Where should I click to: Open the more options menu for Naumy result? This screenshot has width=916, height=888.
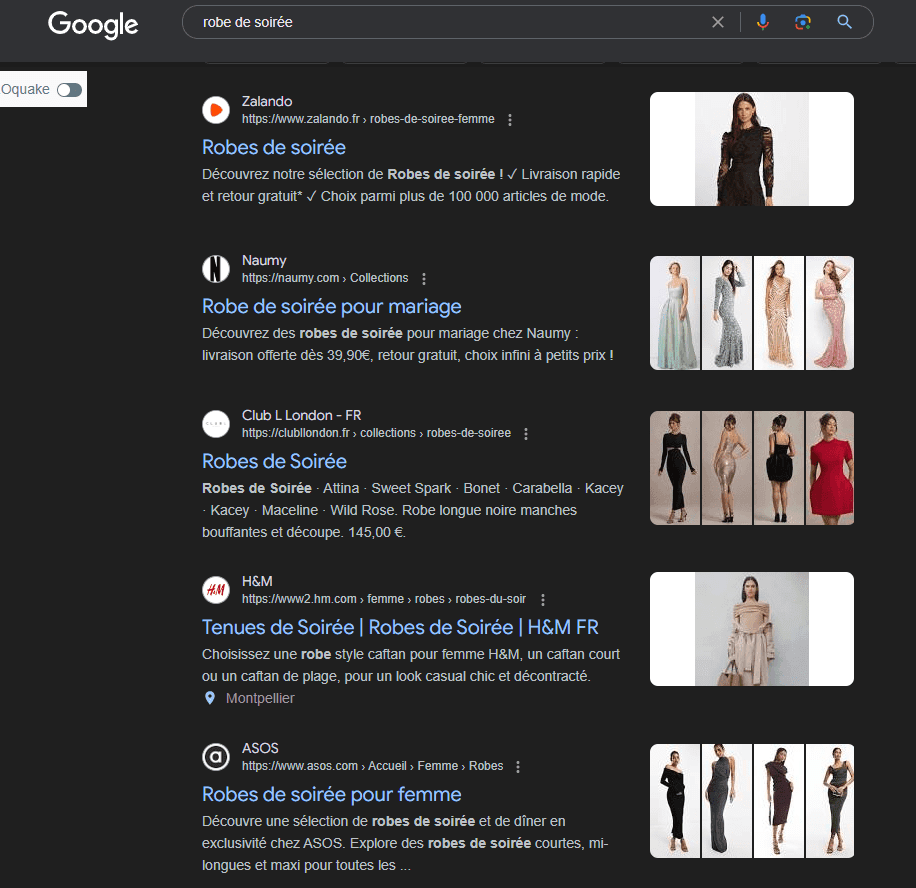424,279
